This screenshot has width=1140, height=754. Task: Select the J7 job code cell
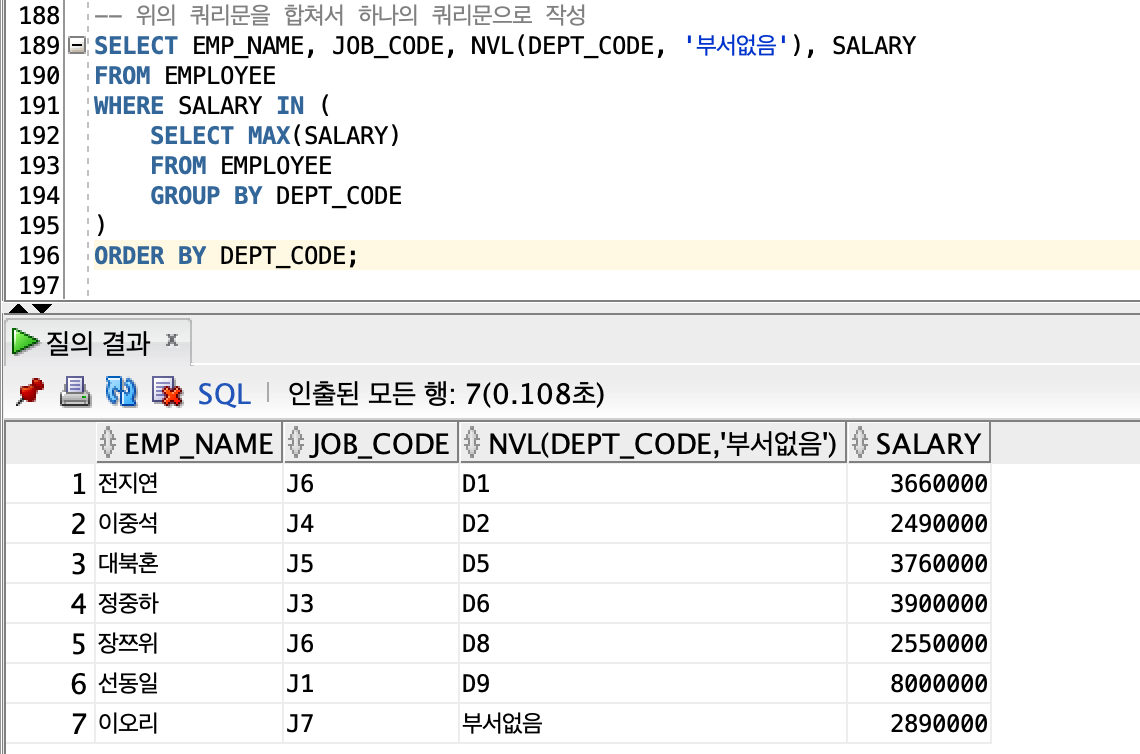(371, 723)
